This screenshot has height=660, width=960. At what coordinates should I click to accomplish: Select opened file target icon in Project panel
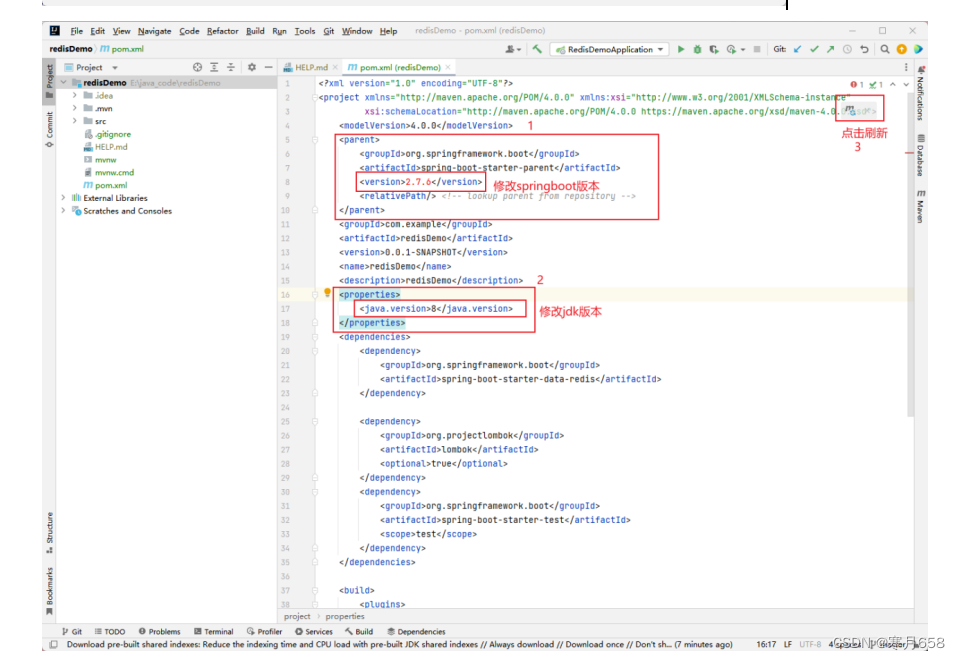[197, 67]
